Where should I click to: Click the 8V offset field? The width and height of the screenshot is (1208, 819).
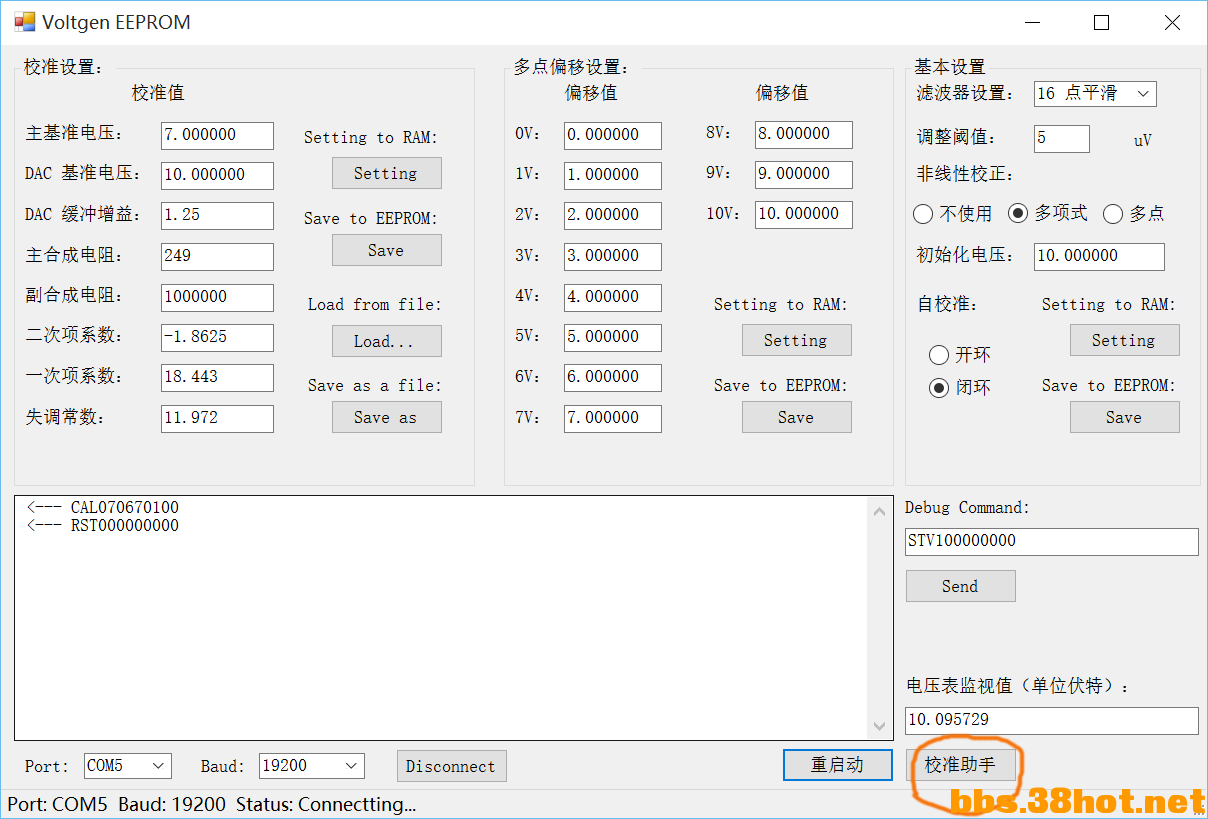point(804,134)
